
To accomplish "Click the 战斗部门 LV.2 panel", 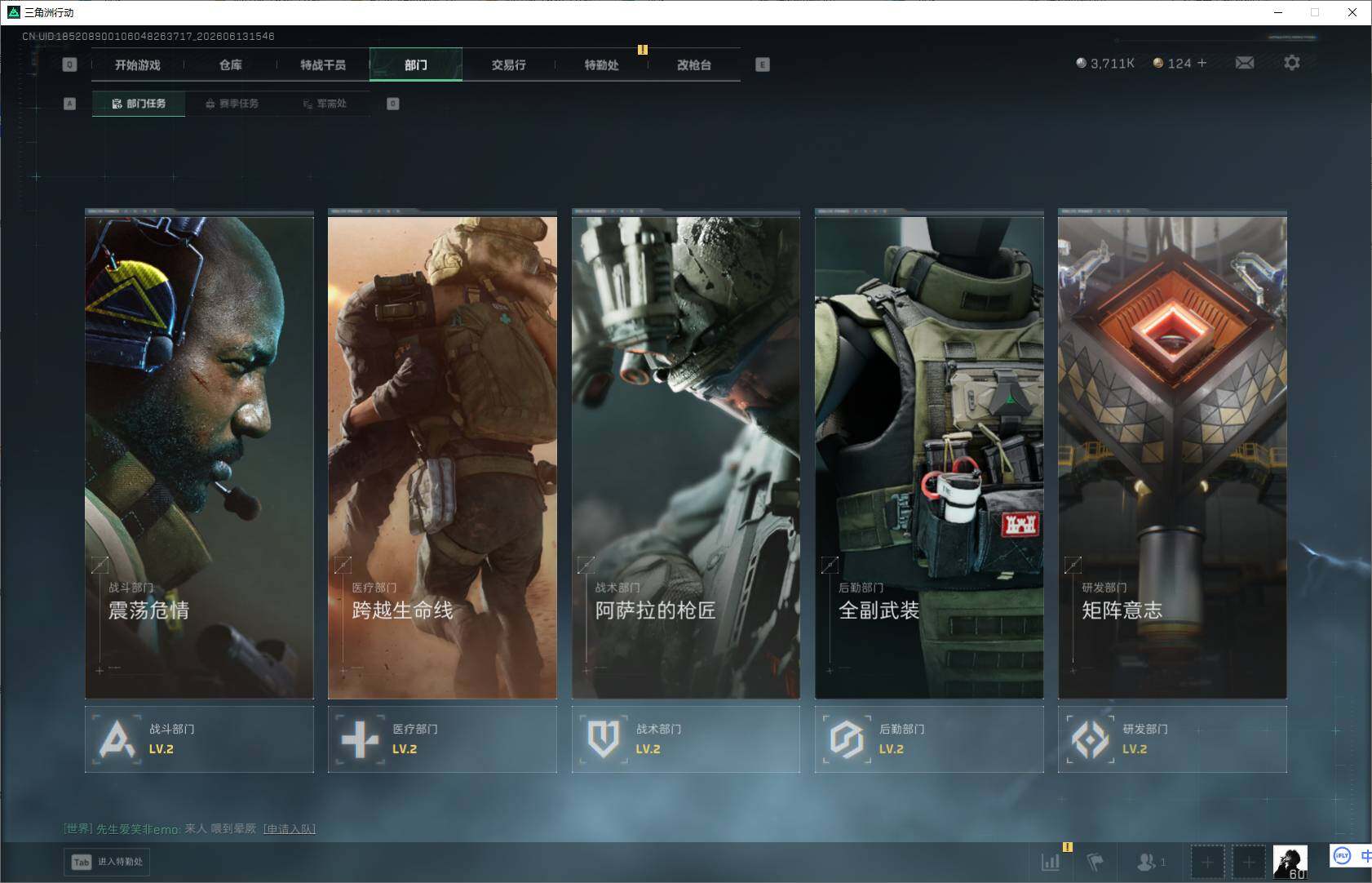I will coord(199,739).
